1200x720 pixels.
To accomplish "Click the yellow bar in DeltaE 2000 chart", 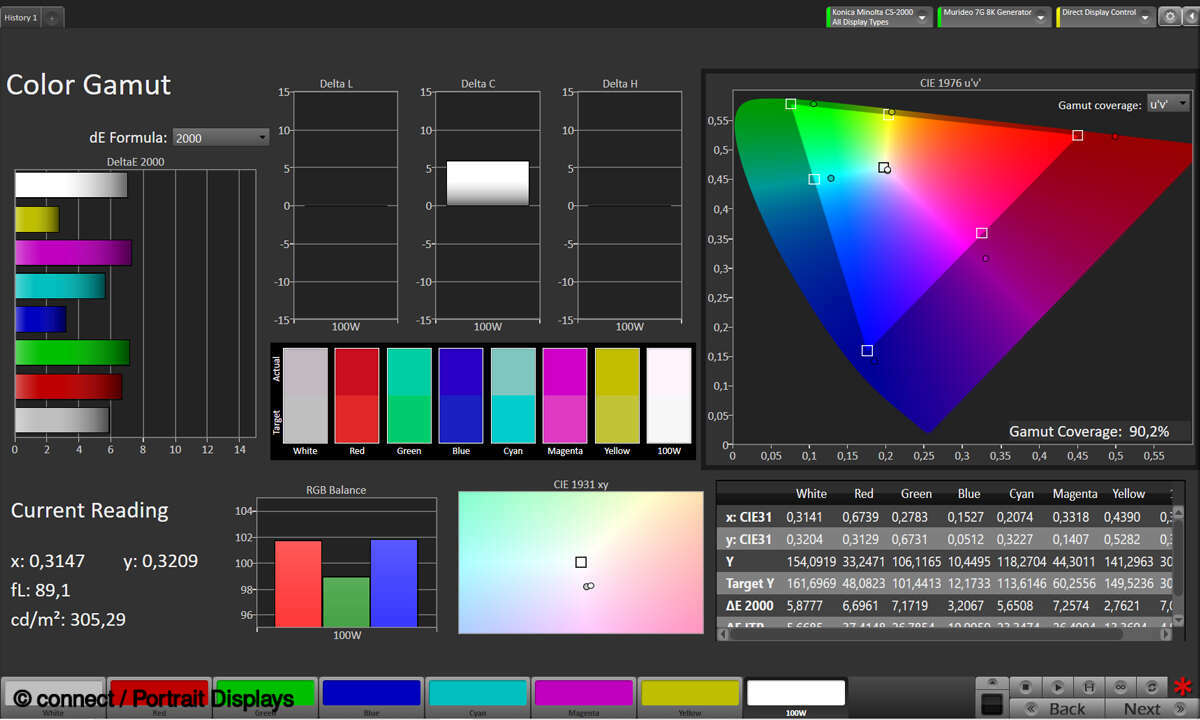I will (x=37, y=219).
